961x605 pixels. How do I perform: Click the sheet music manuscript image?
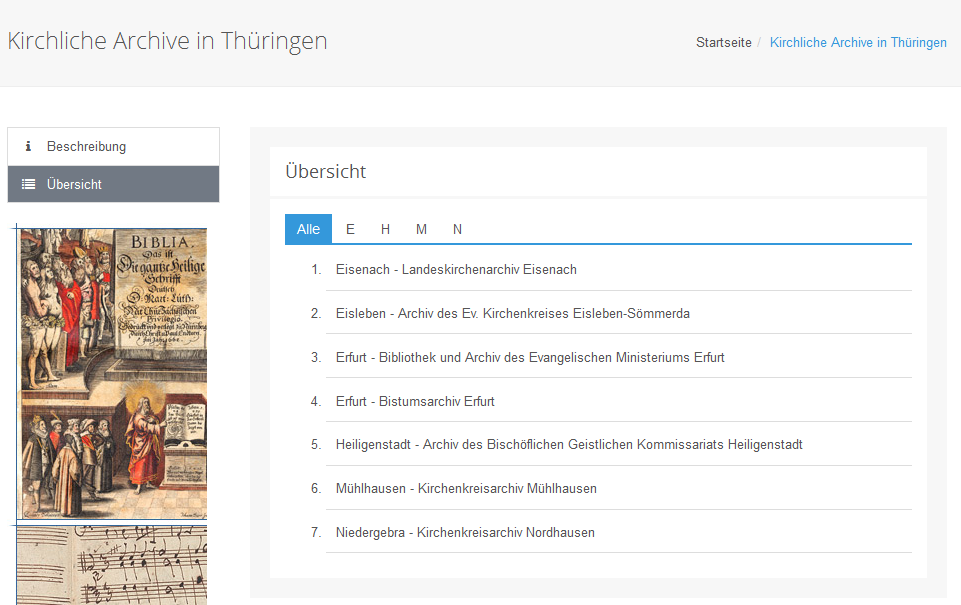tap(113, 566)
